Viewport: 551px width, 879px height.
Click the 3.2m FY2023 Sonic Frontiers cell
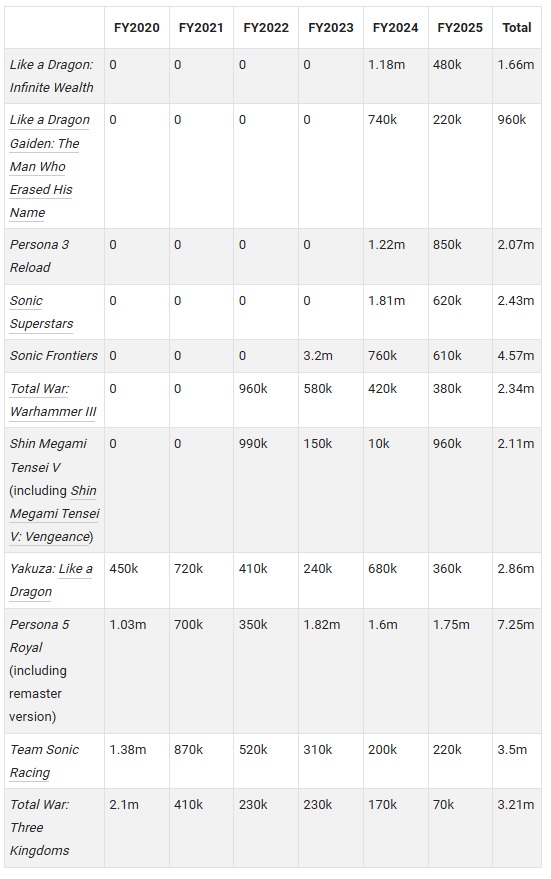318,355
